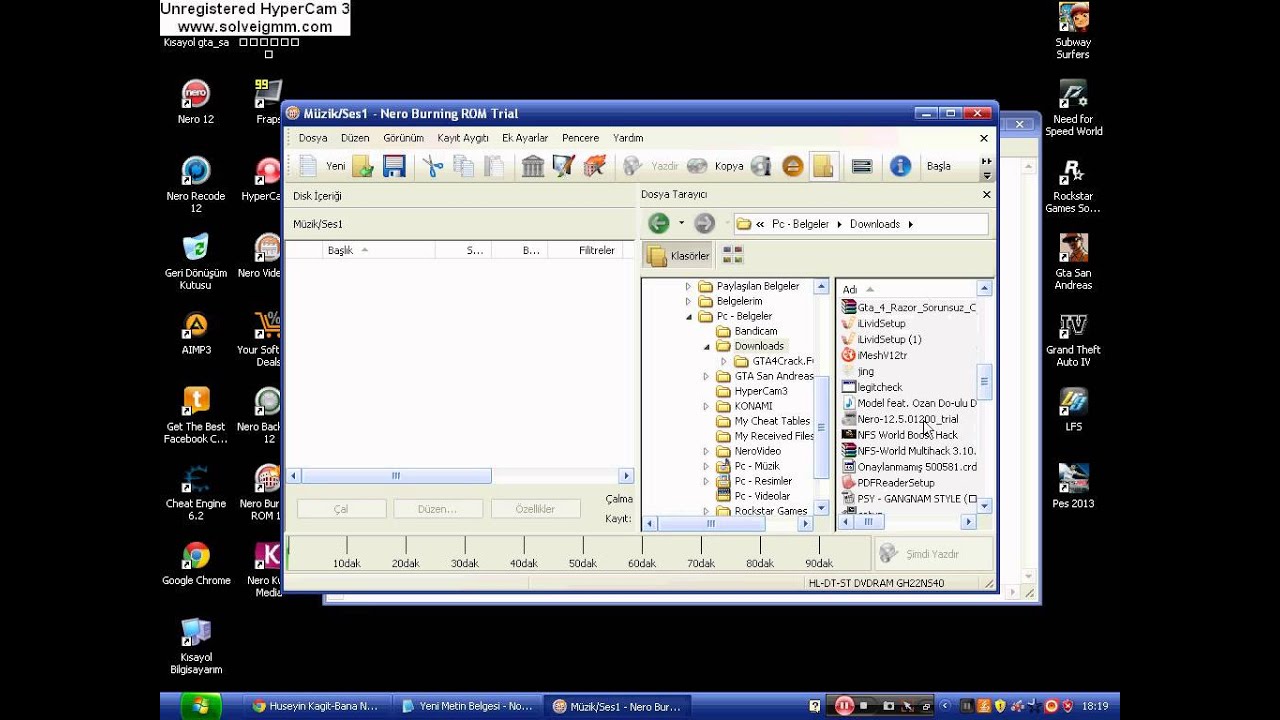Image resolution: width=1280 pixels, height=720 pixels.
Task: Select the AIMP3 desktop icon
Action: (x=196, y=334)
